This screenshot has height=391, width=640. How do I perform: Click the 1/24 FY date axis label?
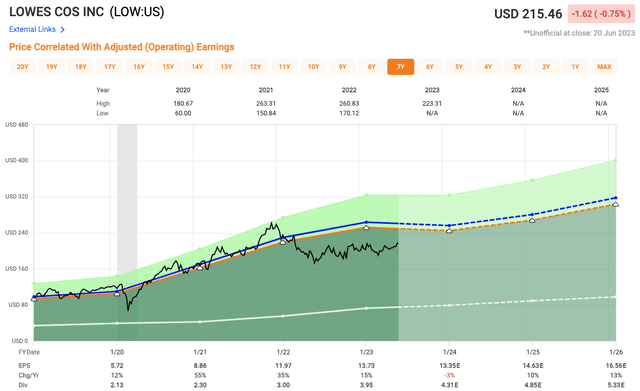tap(449, 352)
